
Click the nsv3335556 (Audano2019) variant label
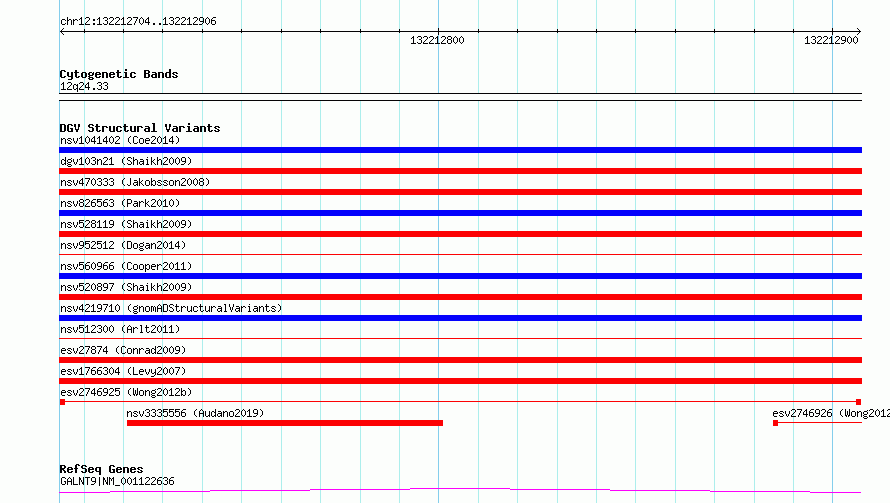195,413
